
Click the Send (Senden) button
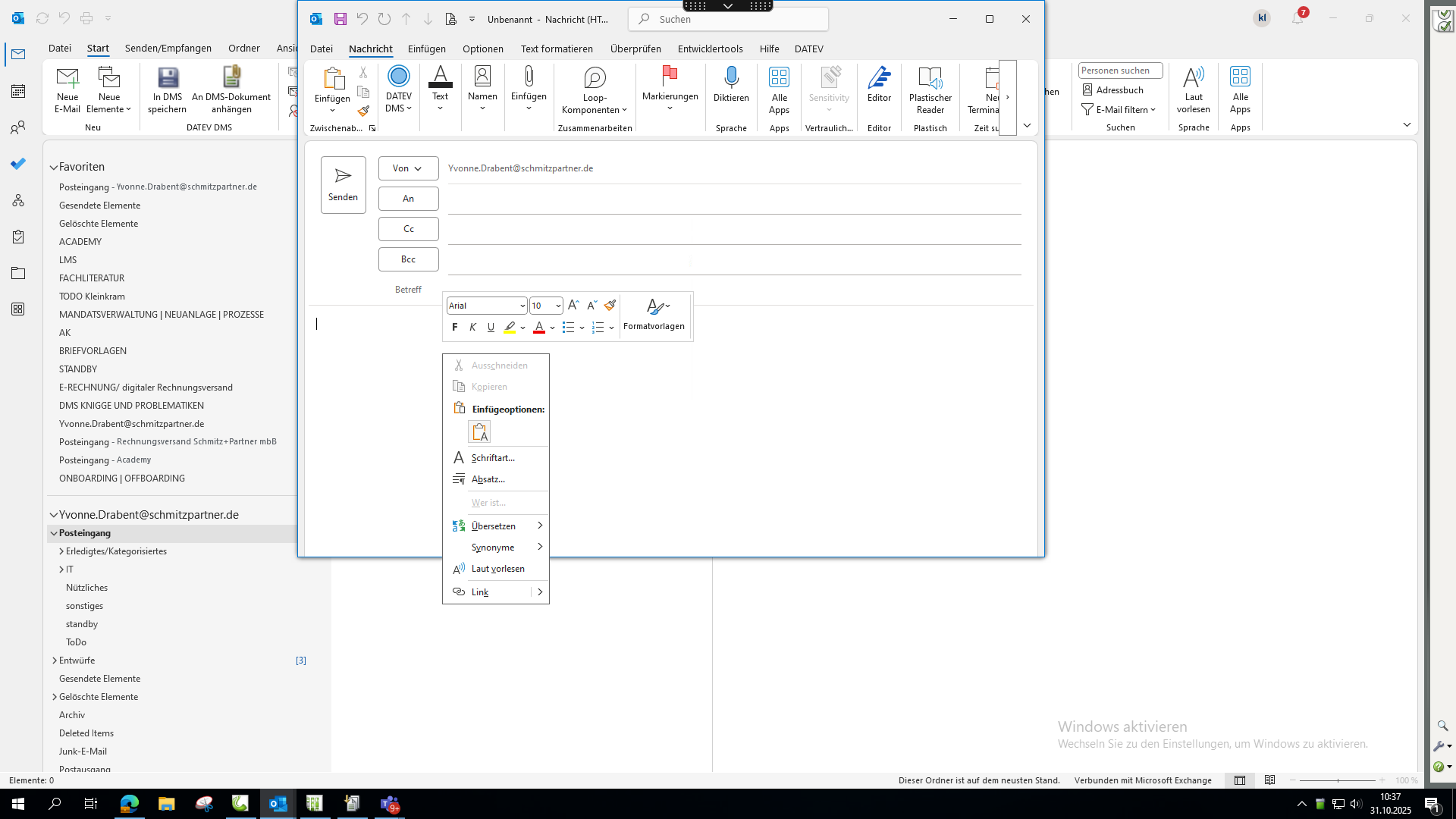click(x=343, y=185)
